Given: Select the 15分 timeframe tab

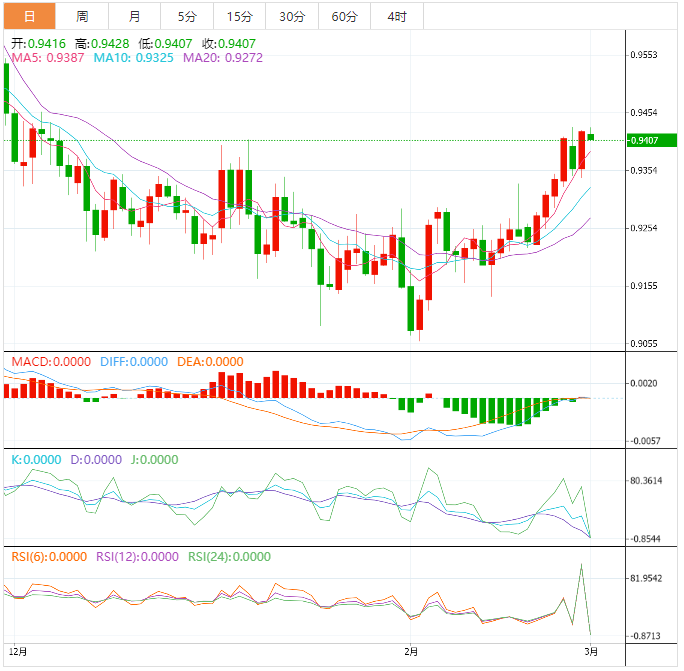Looking at the screenshot, I should [x=239, y=17].
